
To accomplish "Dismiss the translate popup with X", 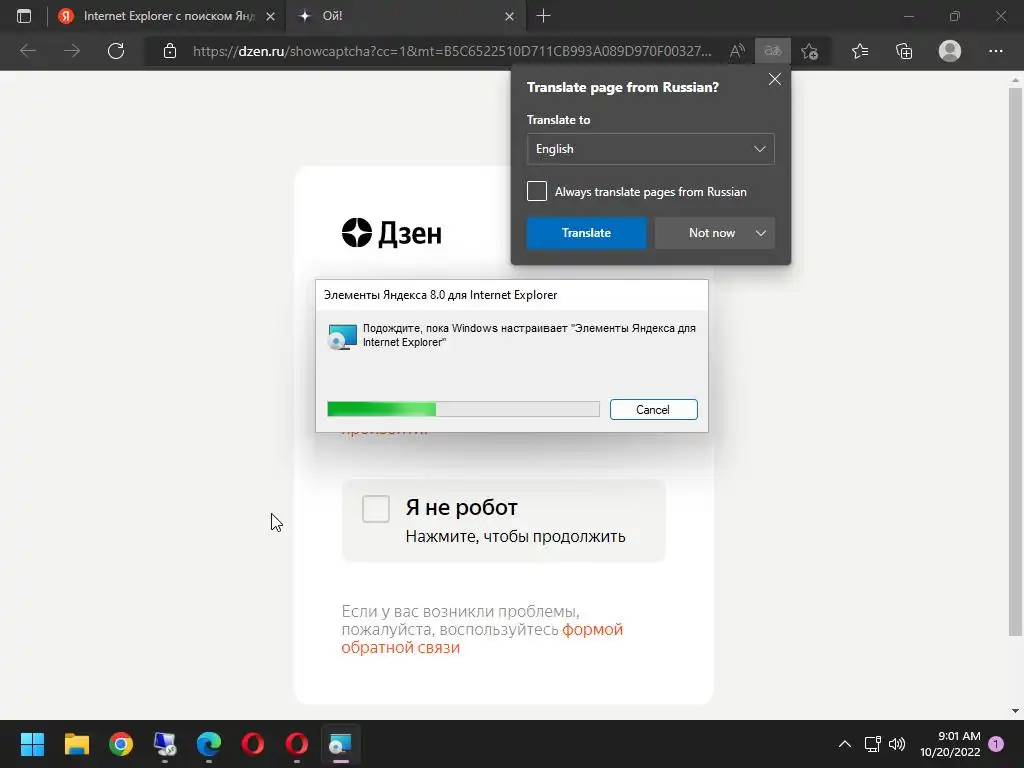I will pyautogui.click(x=775, y=79).
